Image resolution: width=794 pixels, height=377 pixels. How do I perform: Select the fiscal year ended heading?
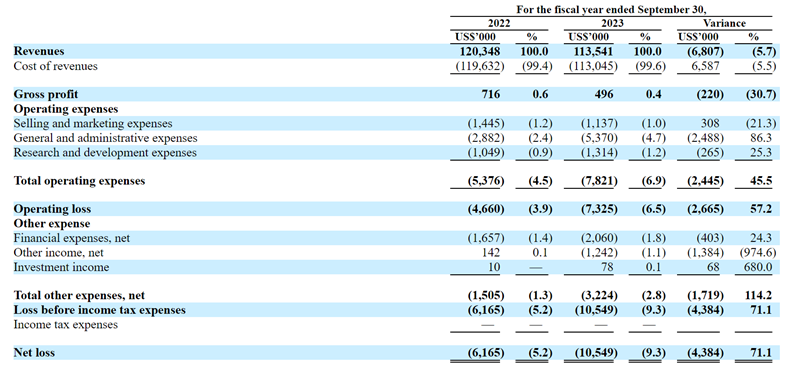[611, 10]
